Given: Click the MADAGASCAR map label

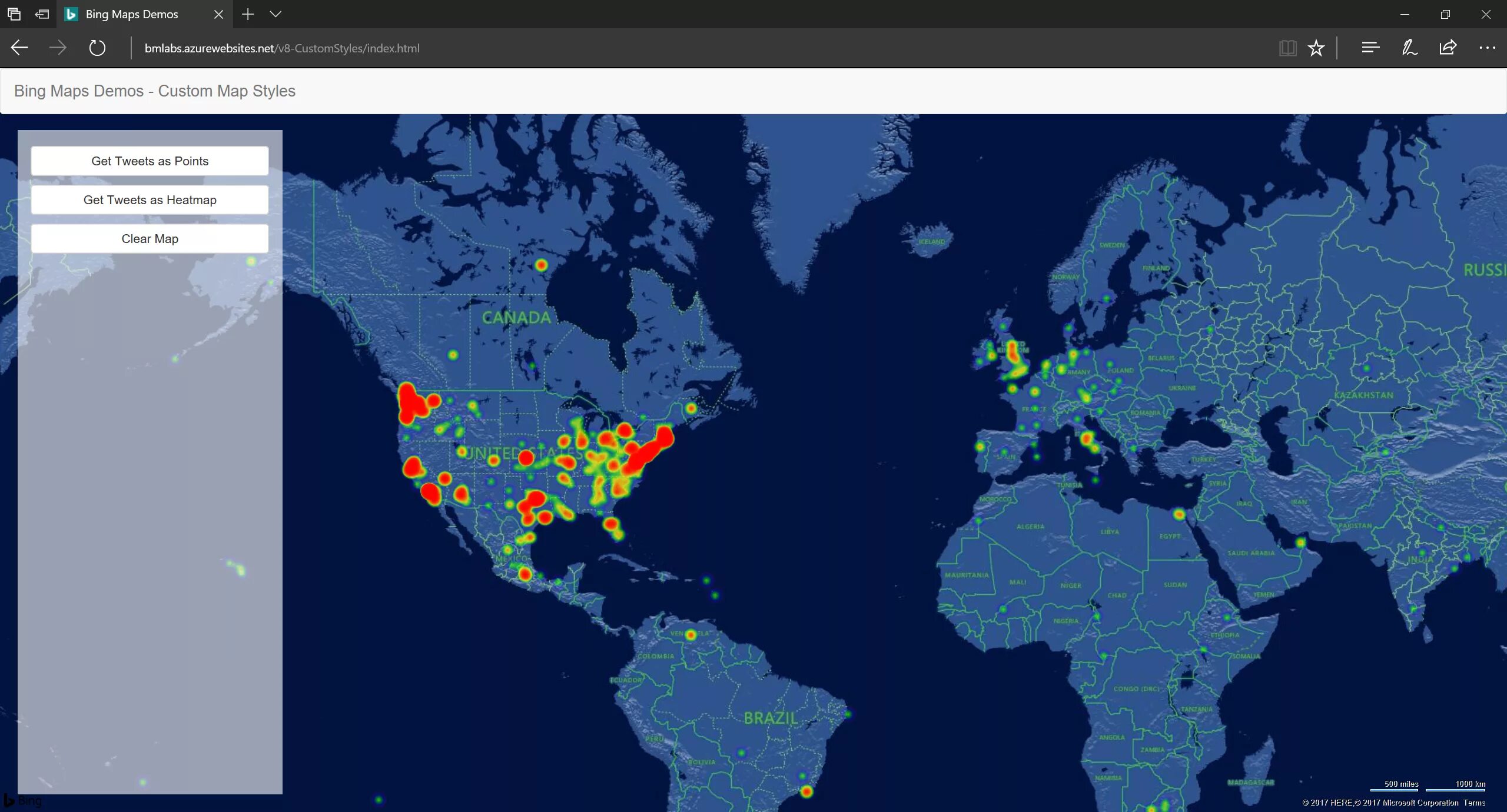Looking at the screenshot, I should point(1251,782).
